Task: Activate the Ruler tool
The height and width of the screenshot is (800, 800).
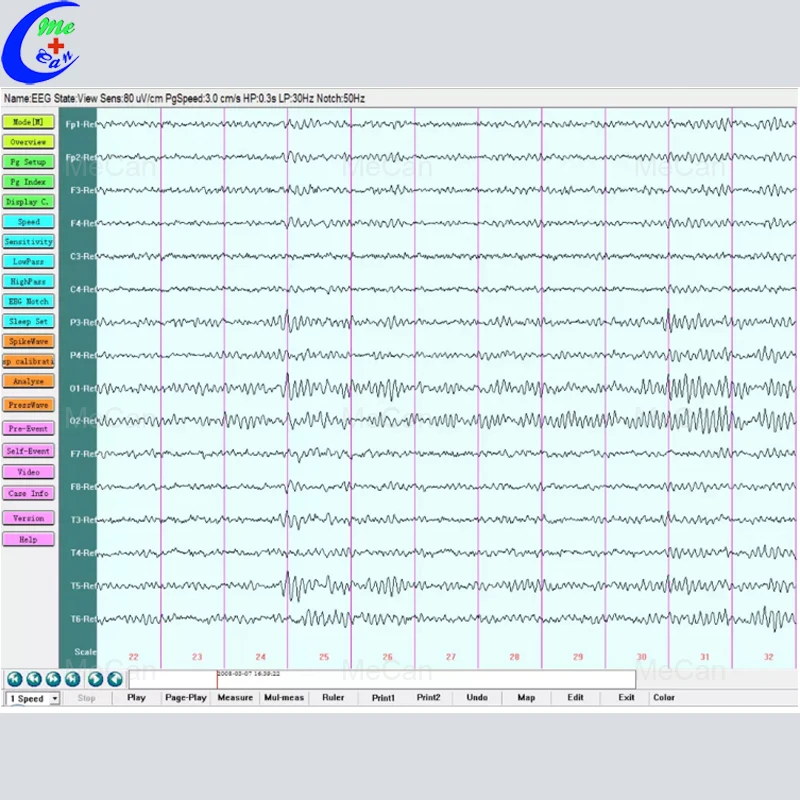Action: click(333, 698)
